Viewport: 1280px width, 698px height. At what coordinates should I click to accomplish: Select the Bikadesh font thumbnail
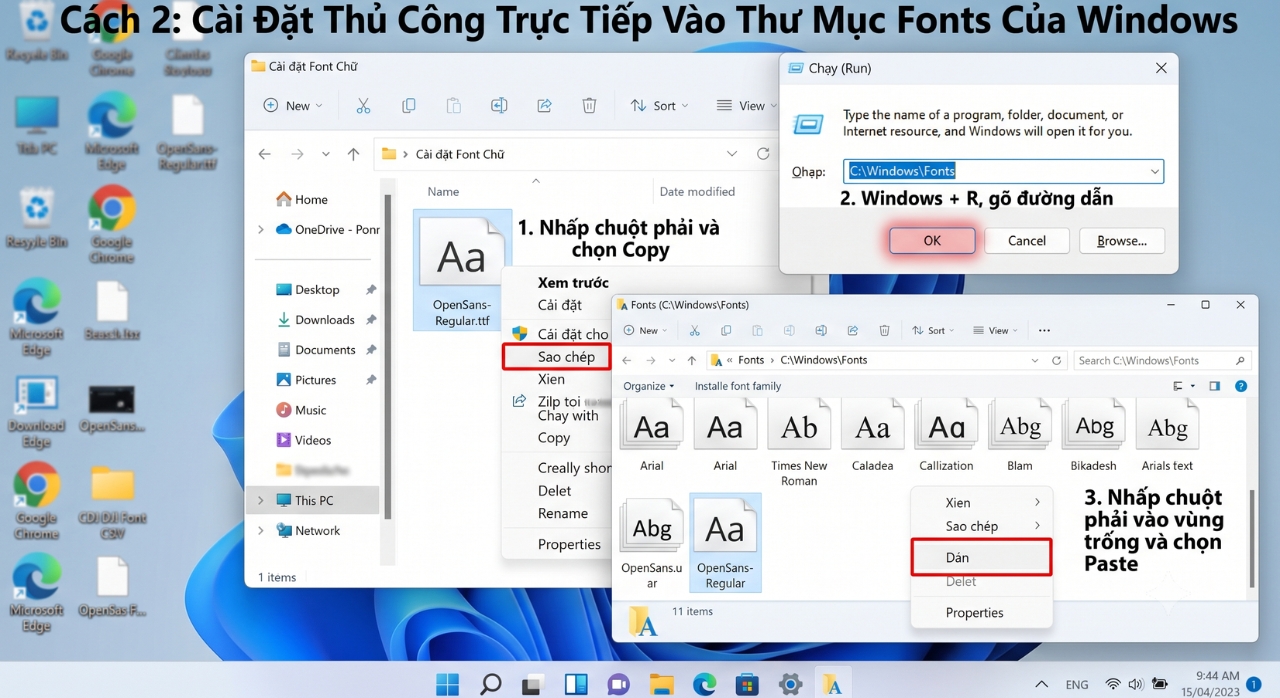1093,435
